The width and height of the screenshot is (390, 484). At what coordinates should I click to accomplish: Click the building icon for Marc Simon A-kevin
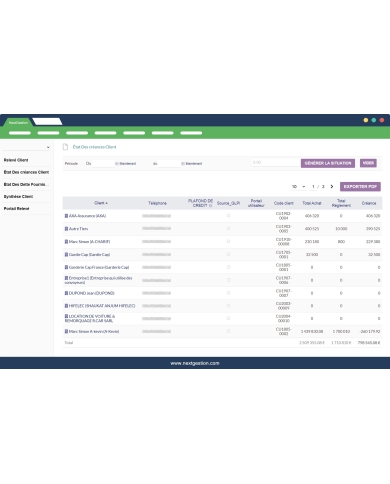pyautogui.click(x=66, y=331)
